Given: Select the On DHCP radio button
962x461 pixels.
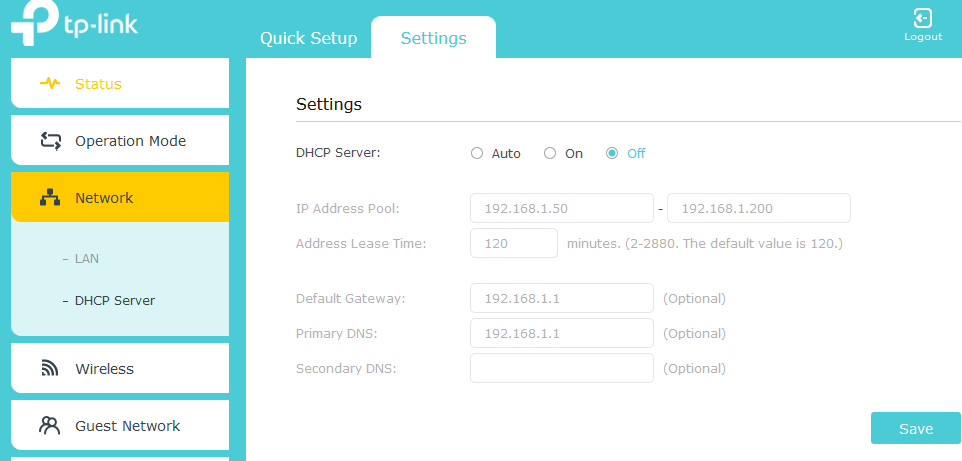Looking at the screenshot, I should coord(550,153).
